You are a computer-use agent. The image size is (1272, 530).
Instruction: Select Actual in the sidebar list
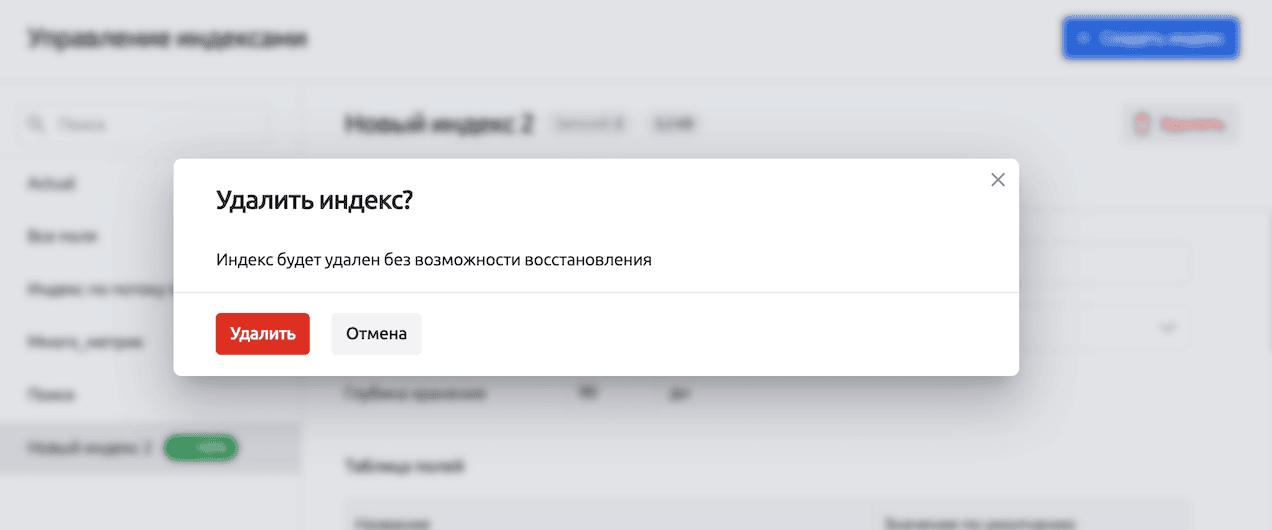tap(51, 184)
